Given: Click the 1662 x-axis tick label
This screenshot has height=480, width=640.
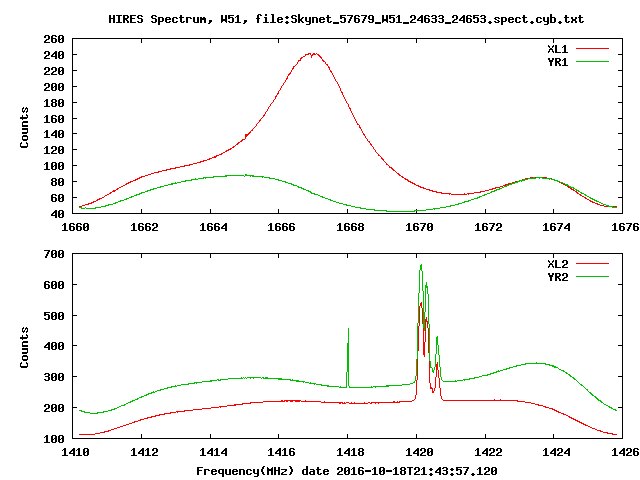Looking at the screenshot, I should tap(144, 227).
